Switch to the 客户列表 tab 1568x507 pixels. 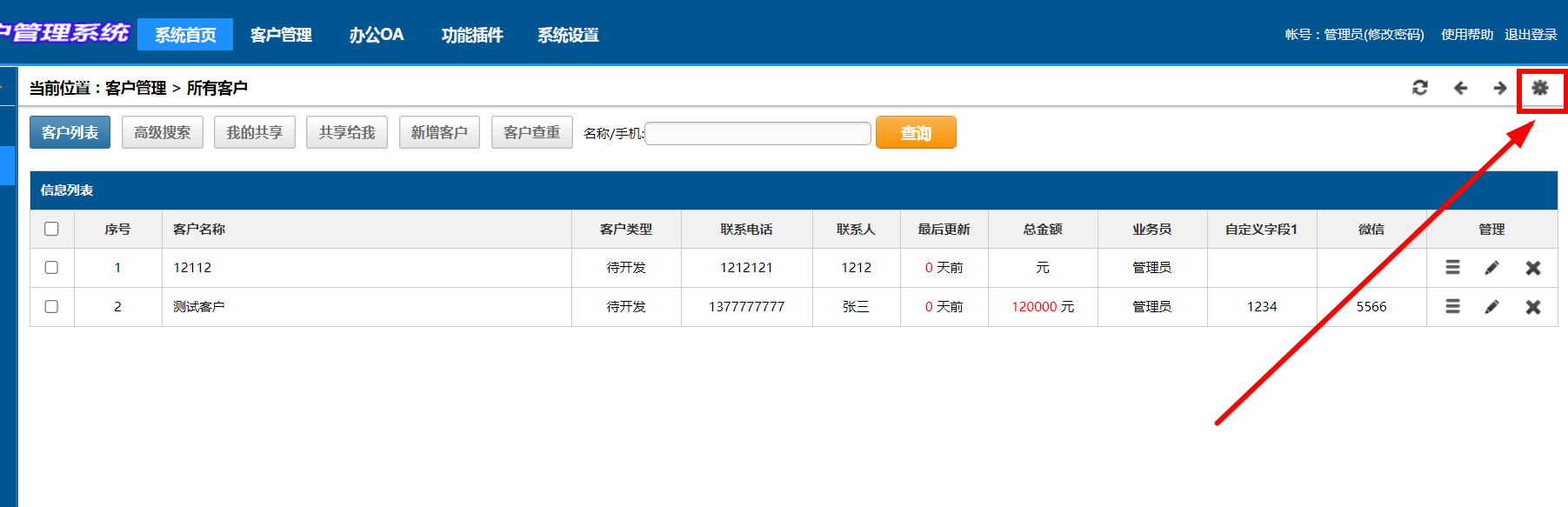[70, 132]
